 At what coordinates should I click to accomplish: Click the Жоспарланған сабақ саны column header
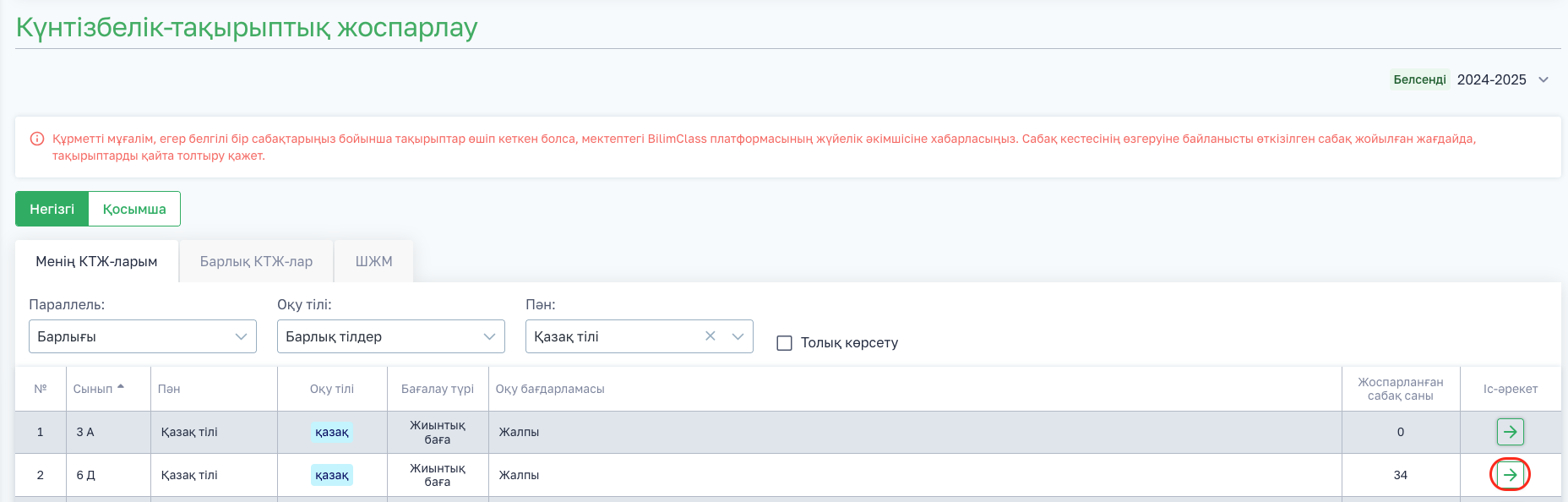pyautogui.click(x=1400, y=389)
